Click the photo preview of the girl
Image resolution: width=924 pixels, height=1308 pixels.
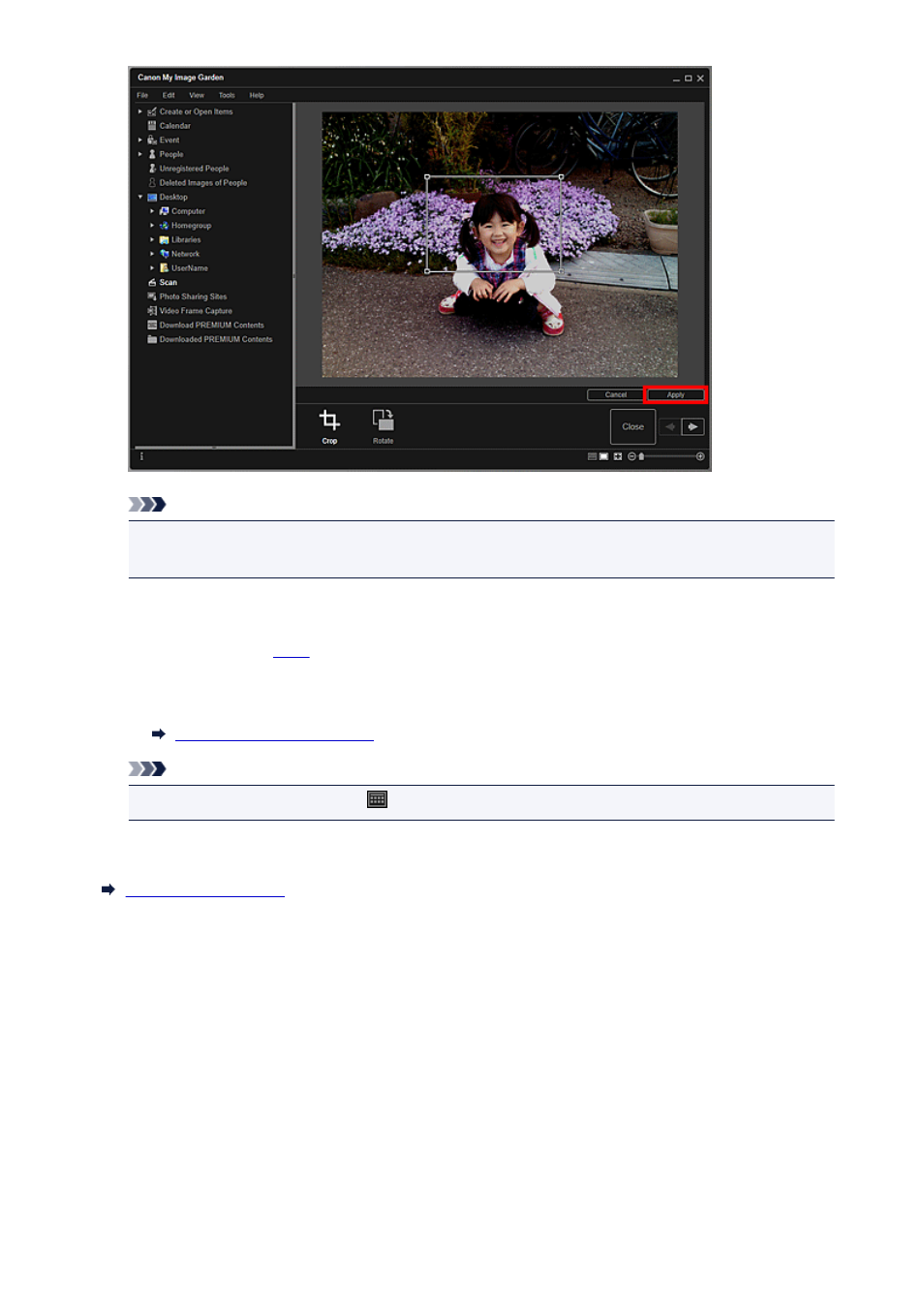click(x=500, y=245)
